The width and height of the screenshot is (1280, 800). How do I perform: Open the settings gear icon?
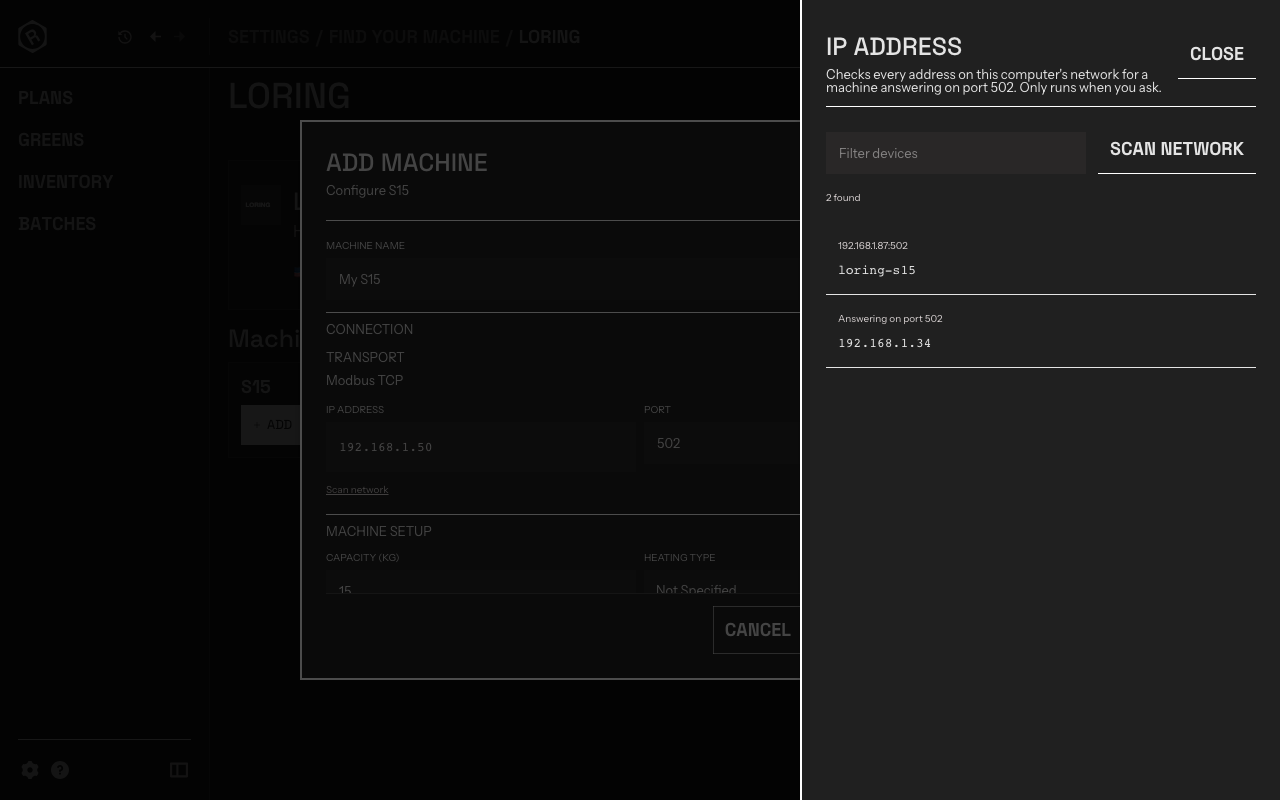tap(30, 770)
